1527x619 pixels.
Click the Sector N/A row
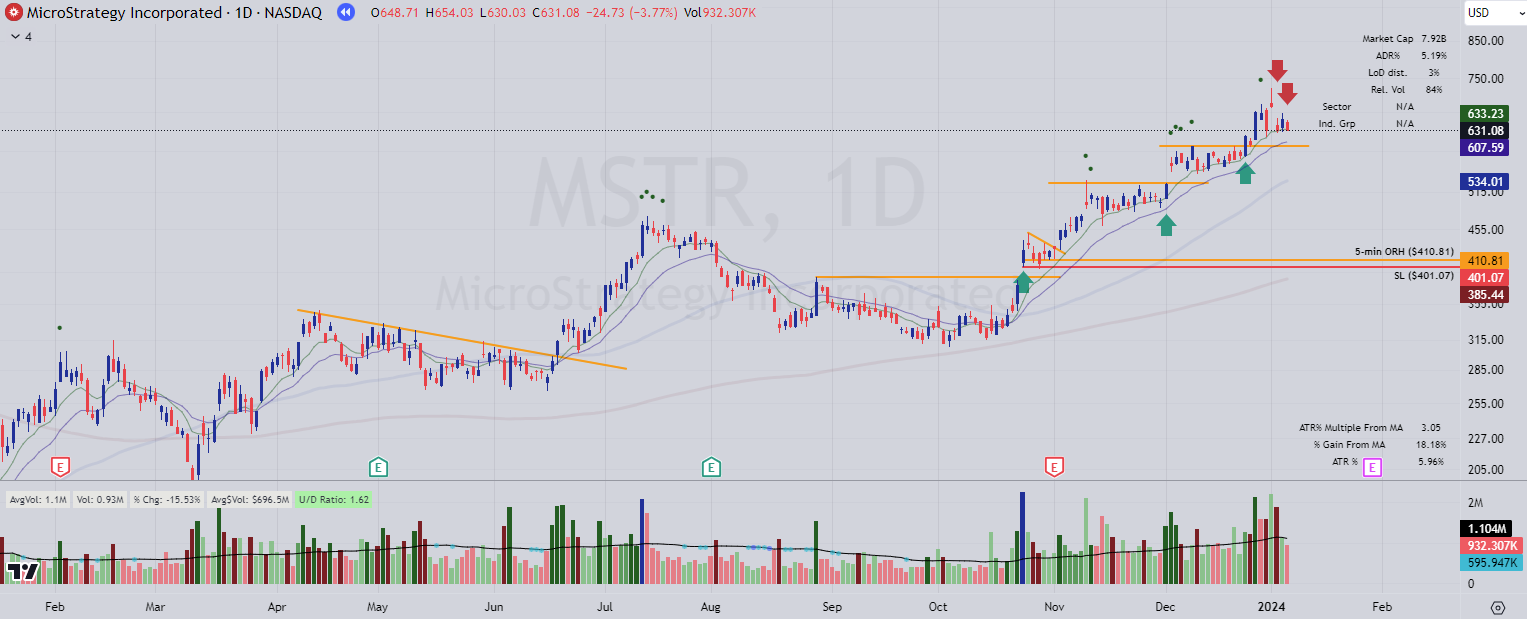(x=1368, y=106)
